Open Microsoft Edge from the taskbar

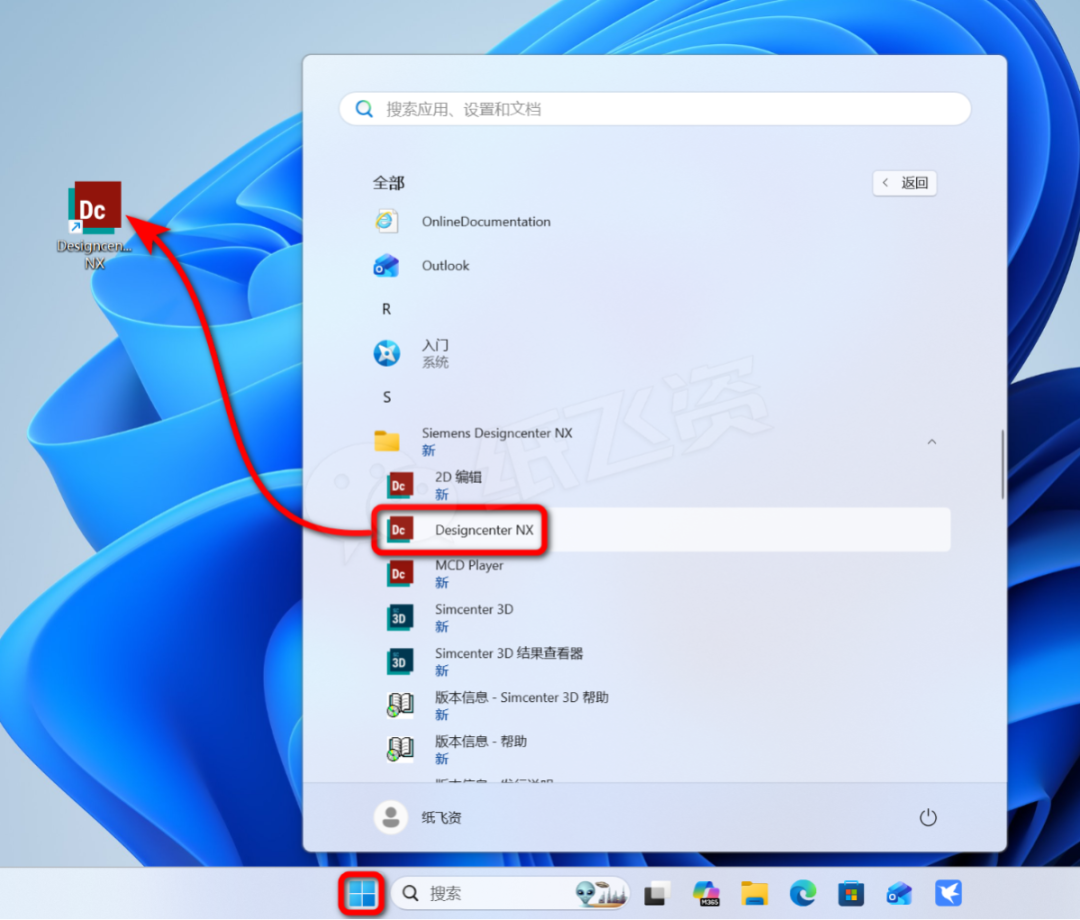[x=802, y=893]
